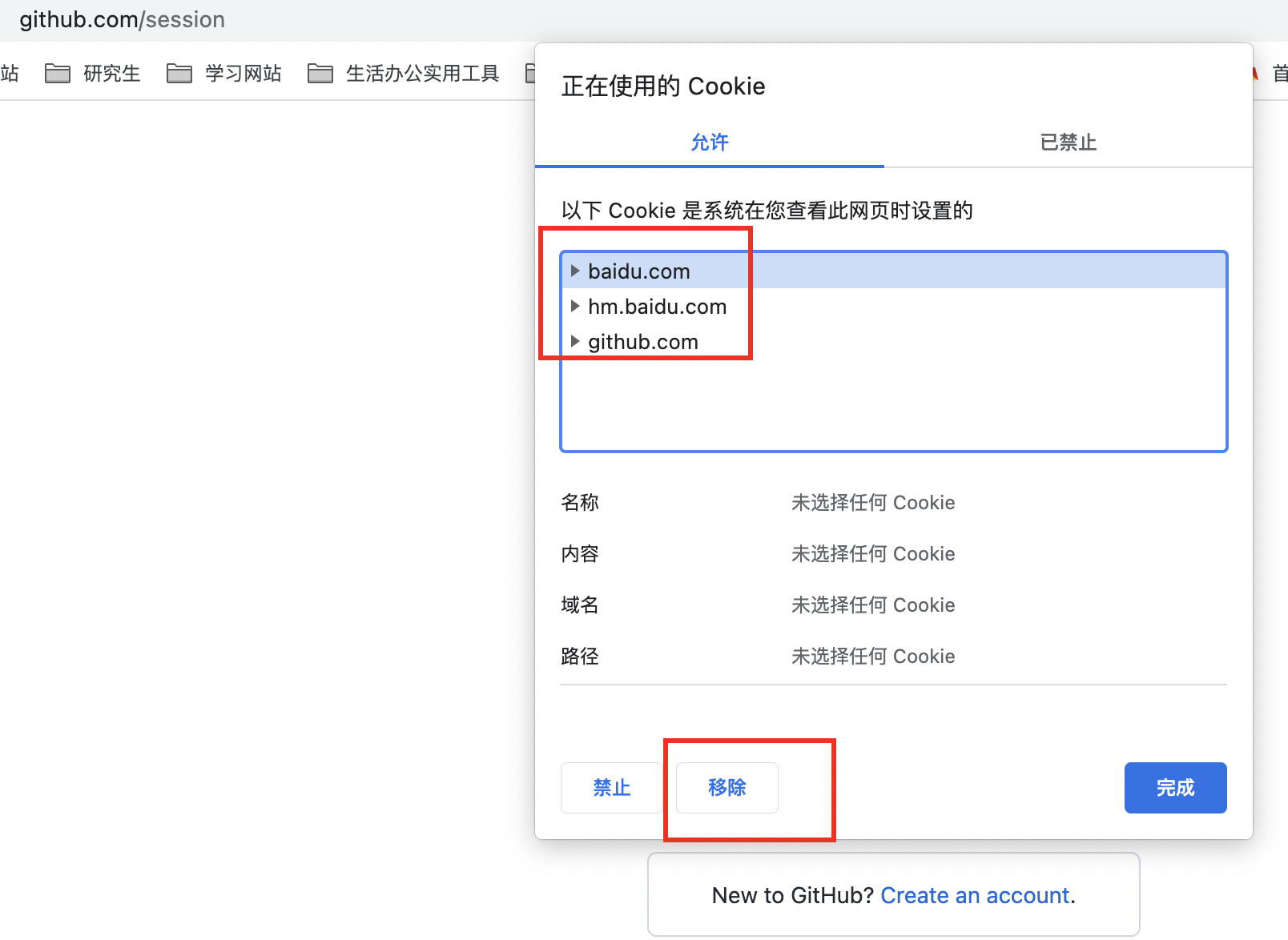Click the 移除 button
The width and height of the screenshot is (1288, 940).
[x=727, y=788]
